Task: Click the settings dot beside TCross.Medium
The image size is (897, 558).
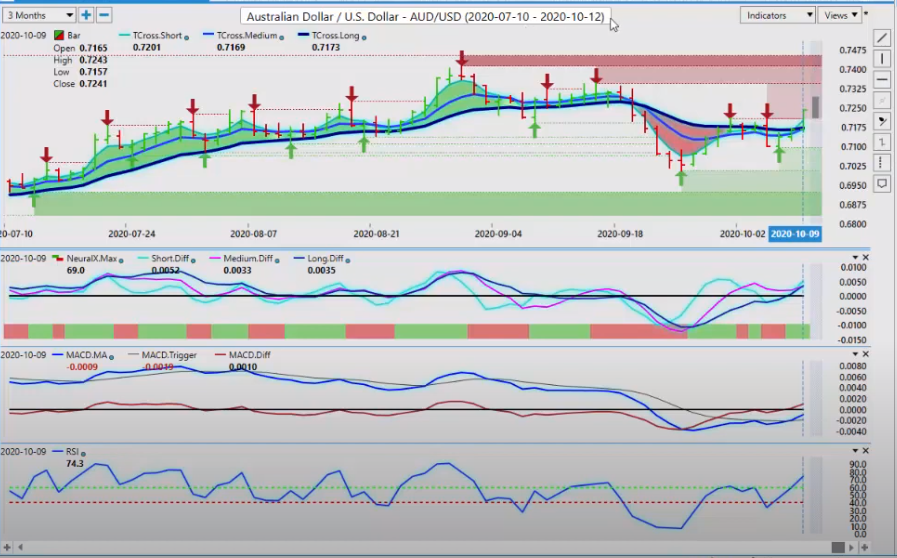Action: (281, 37)
